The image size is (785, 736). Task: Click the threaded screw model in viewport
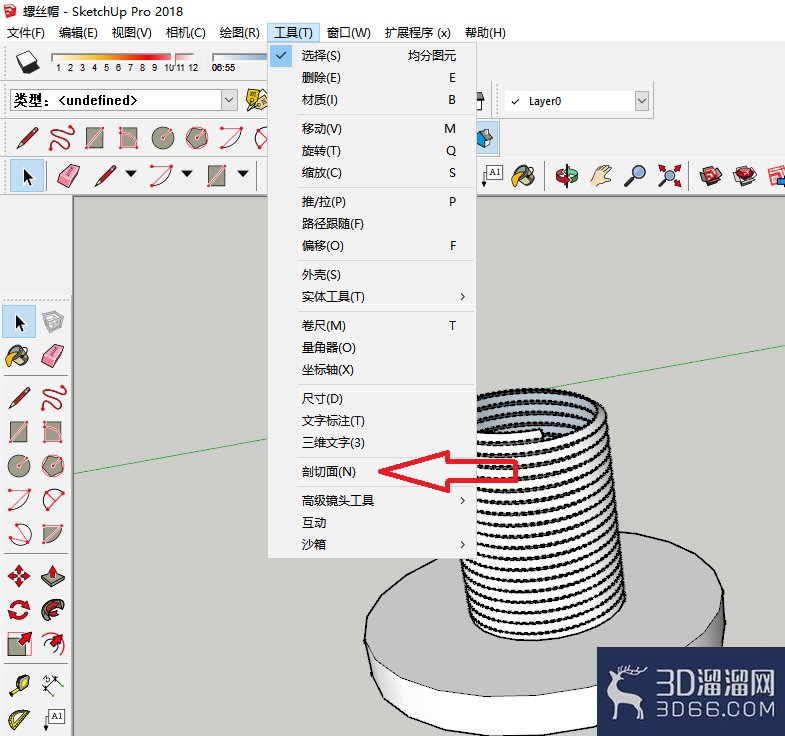coord(543,516)
